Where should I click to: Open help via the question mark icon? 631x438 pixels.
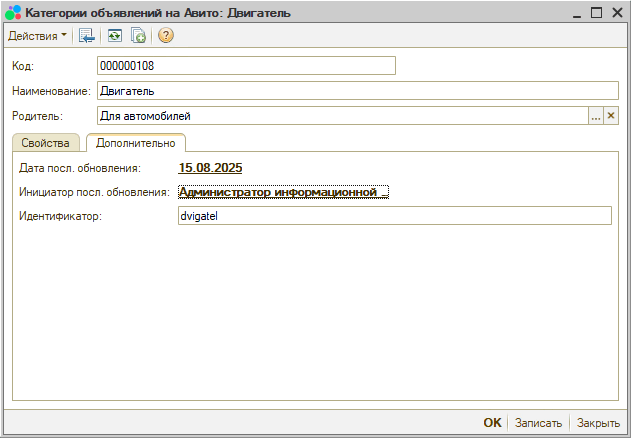(x=166, y=36)
